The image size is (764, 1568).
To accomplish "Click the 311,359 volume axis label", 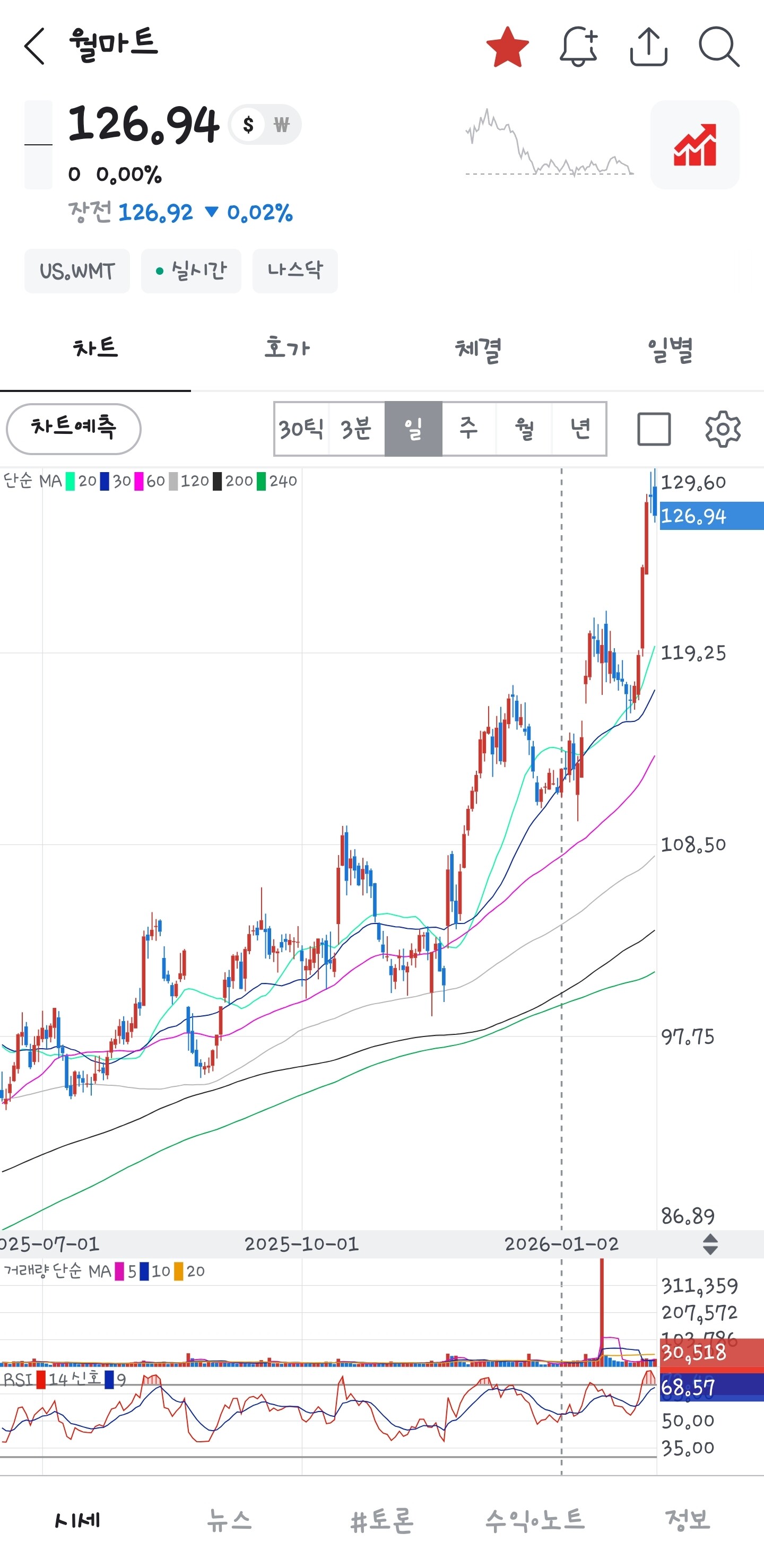I will [x=699, y=1286].
